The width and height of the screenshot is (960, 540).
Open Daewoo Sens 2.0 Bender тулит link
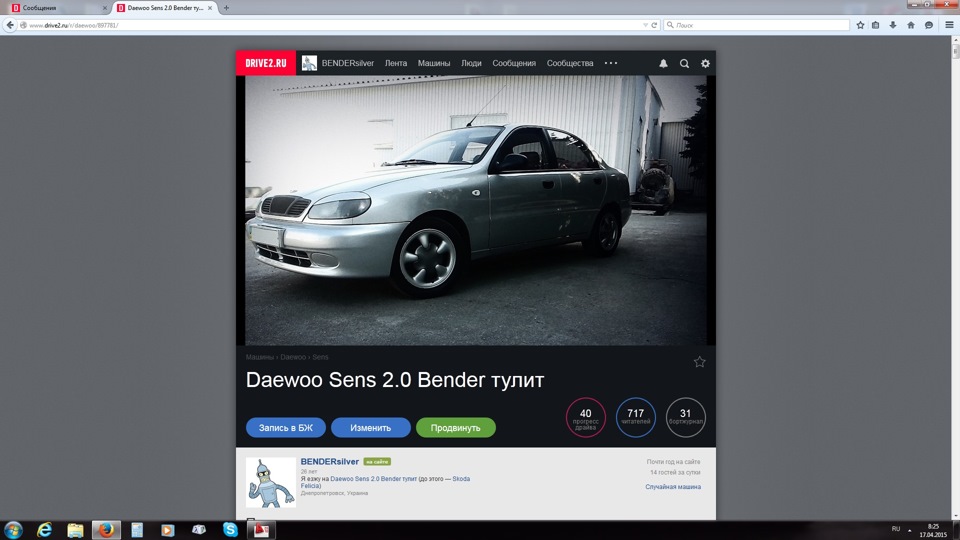(373, 479)
